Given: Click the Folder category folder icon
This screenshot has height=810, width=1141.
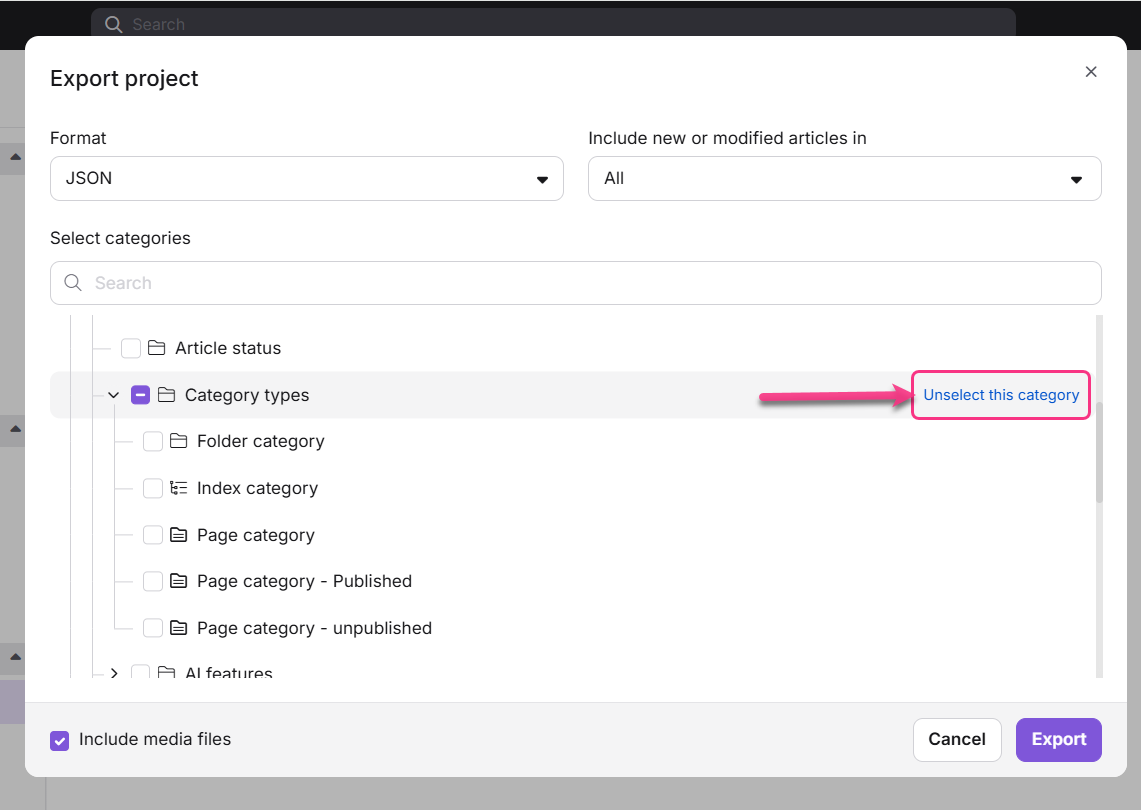Looking at the screenshot, I should (x=178, y=441).
